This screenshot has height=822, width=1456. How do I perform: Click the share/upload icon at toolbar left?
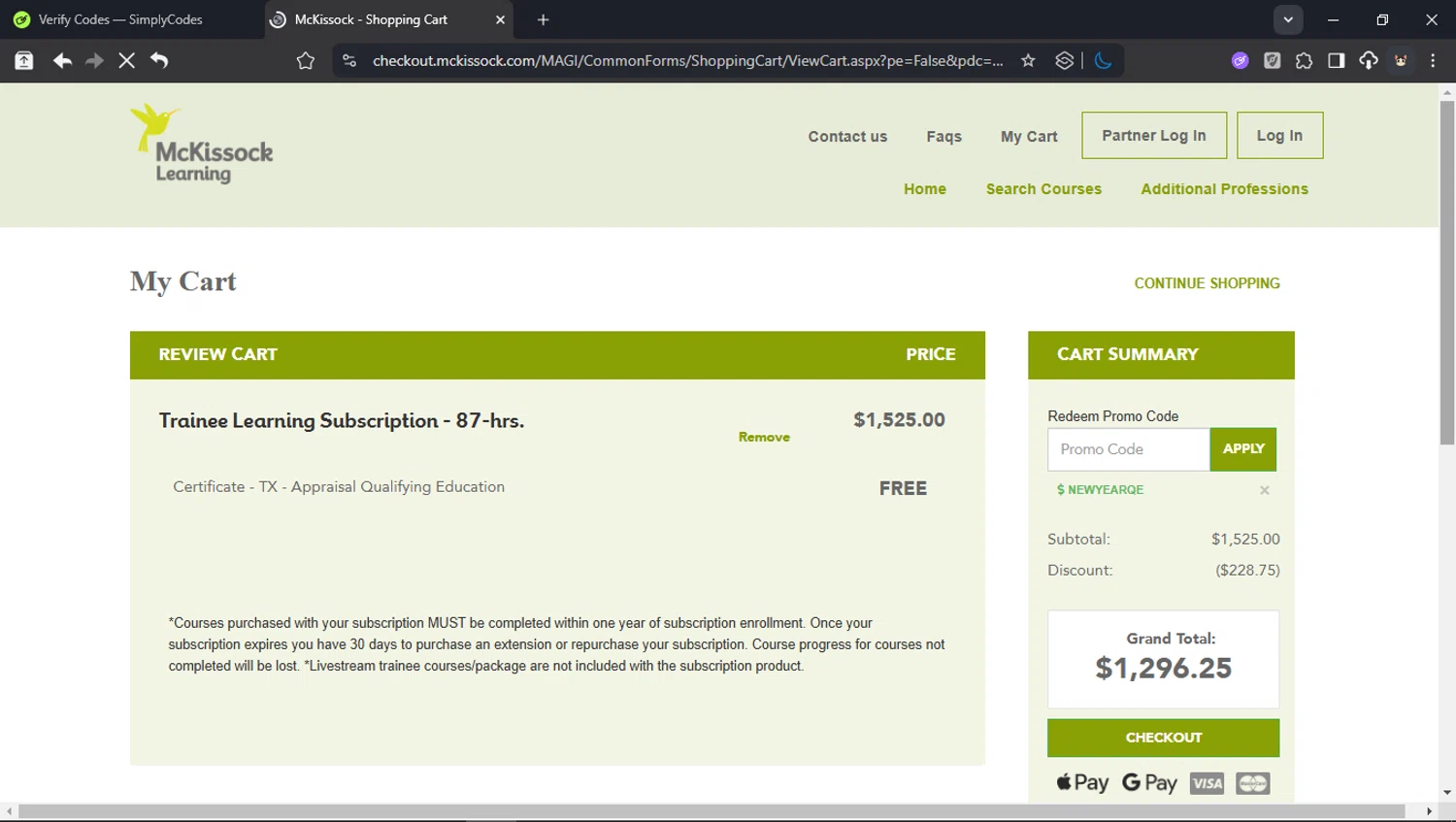[23, 60]
